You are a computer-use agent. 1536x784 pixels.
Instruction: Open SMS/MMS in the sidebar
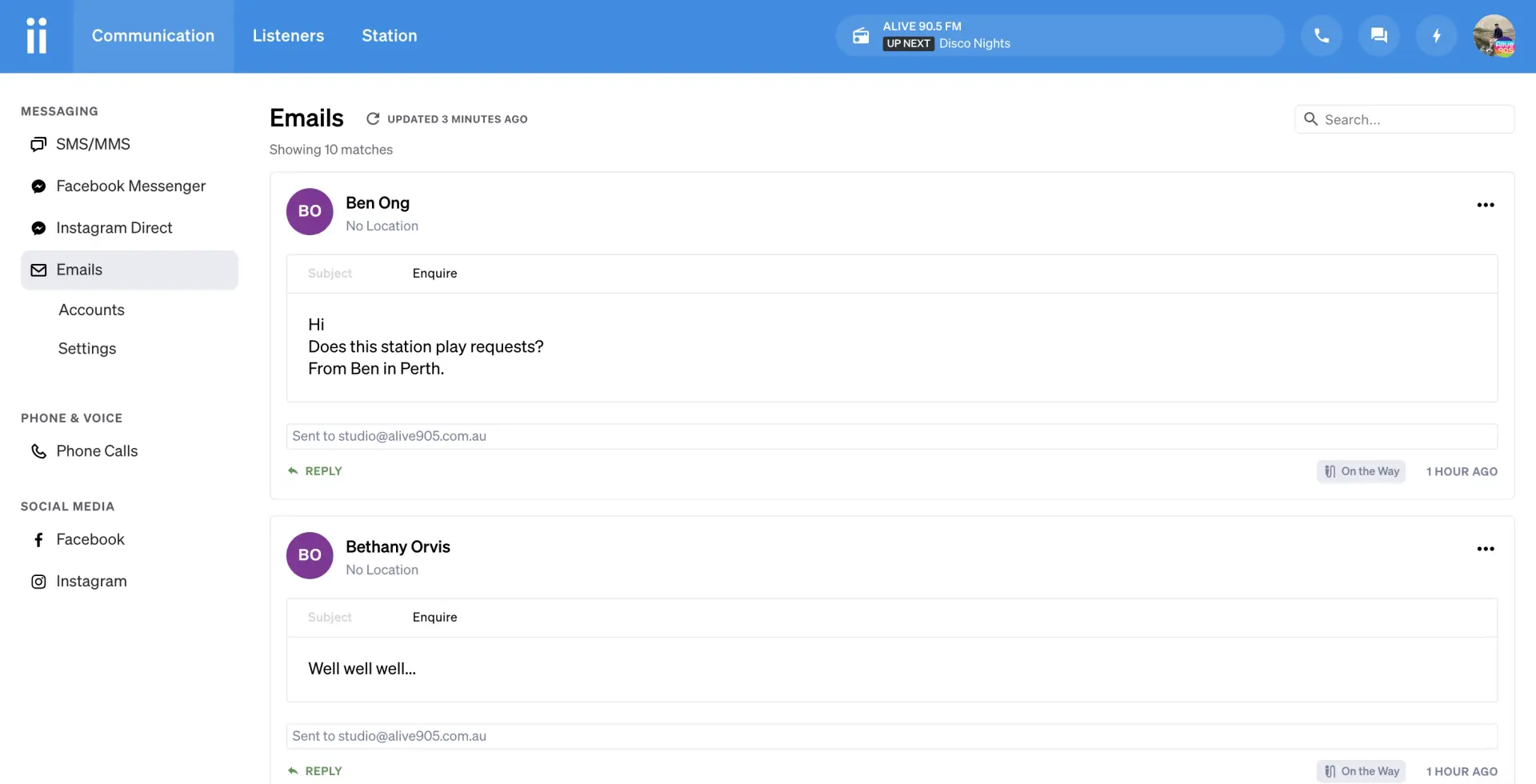(93, 144)
